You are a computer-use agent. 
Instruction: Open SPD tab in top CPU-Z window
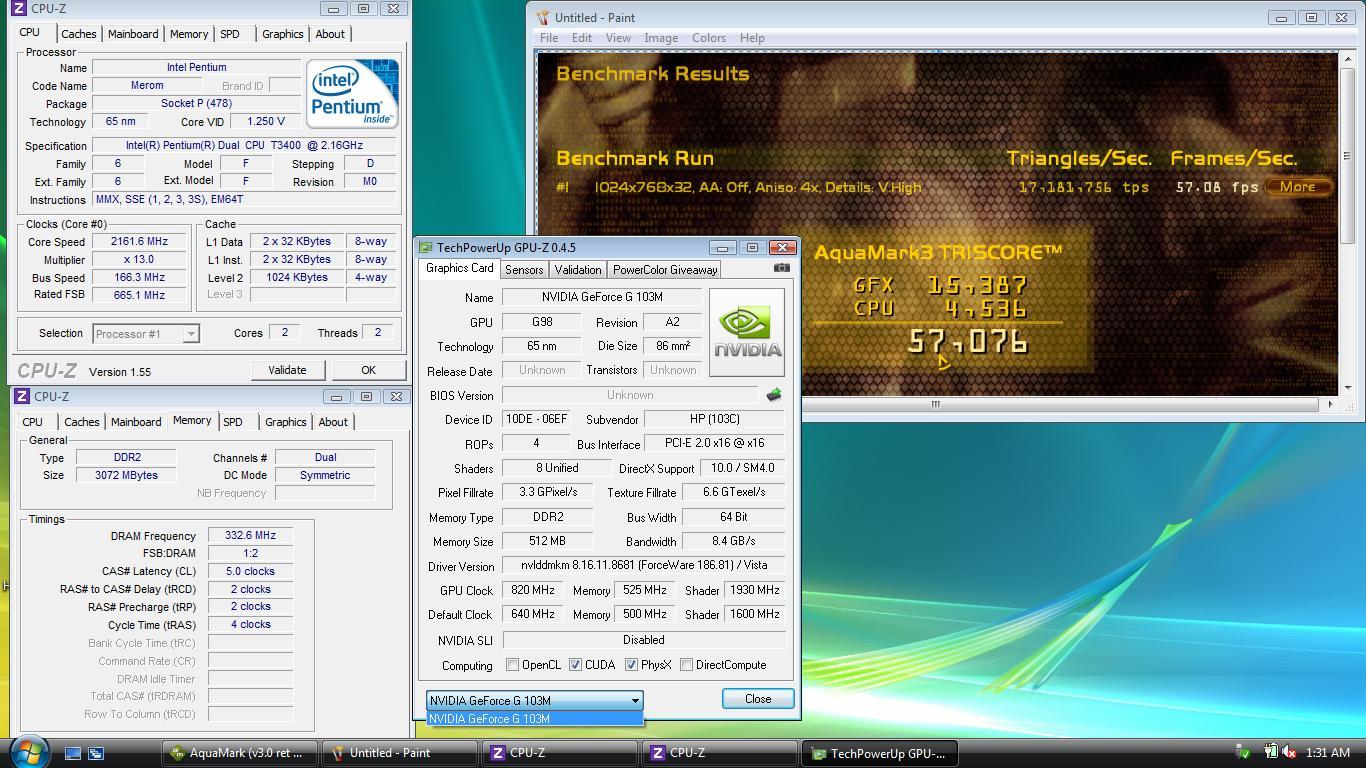coord(230,34)
